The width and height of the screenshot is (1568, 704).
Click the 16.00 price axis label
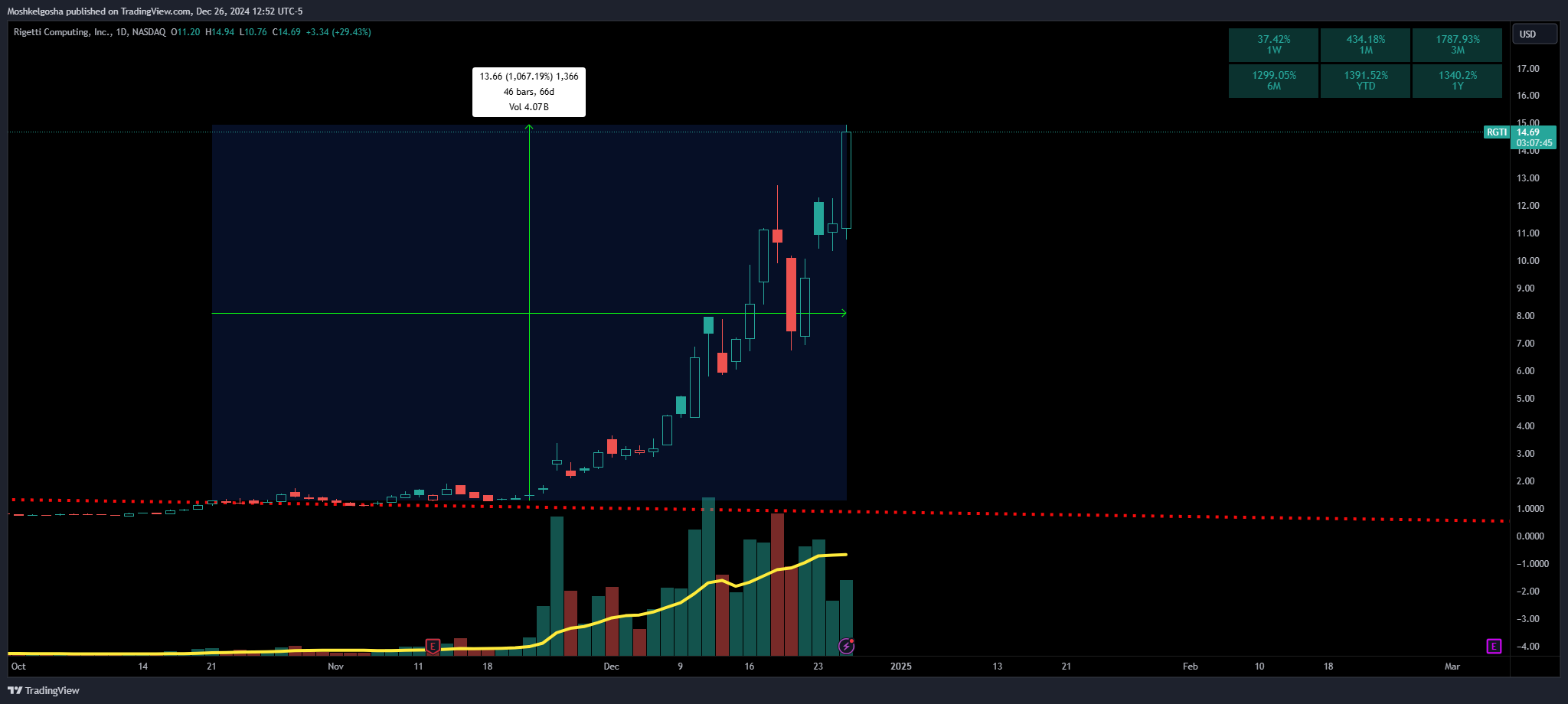pos(1528,96)
